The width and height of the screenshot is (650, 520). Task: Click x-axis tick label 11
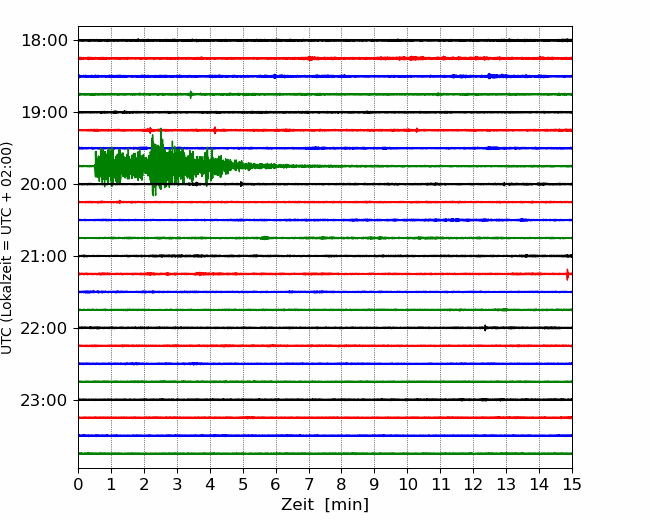(441, 484)
